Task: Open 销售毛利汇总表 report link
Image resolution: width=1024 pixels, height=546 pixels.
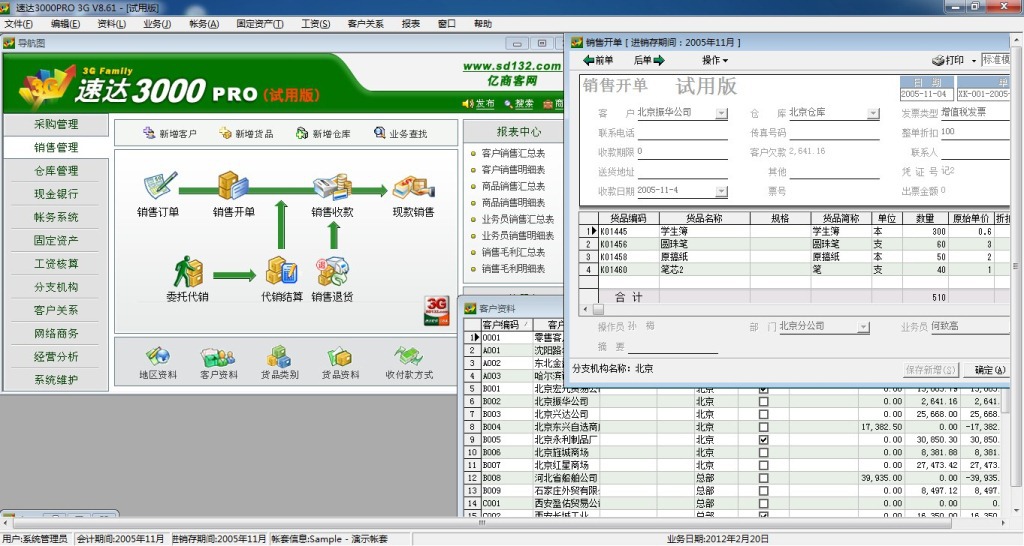Action: 513,252
